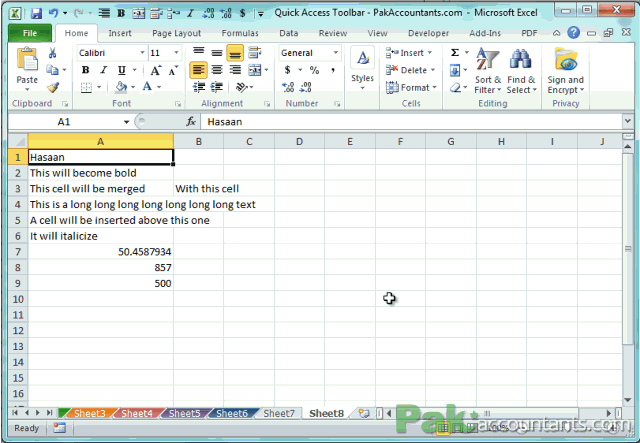This screenshot has height=443, width=640.
Task: Open Excel Help with question mark icon
Action: pos(573,32)
